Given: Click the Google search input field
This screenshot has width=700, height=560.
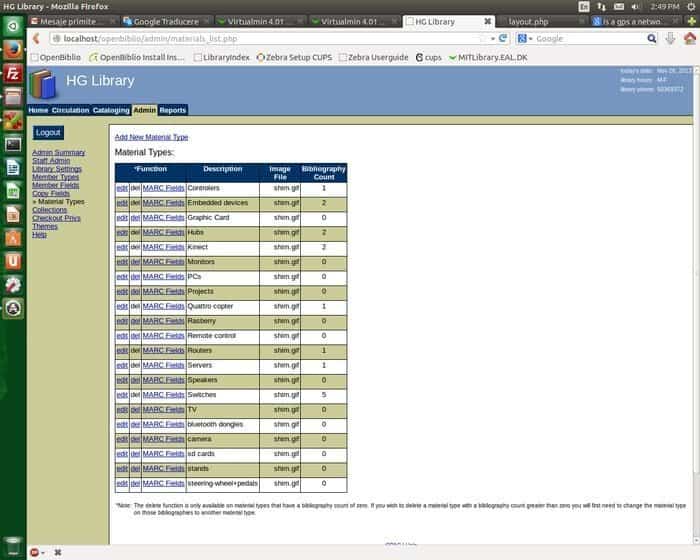Looking at the screenshot, I should 589,39.
